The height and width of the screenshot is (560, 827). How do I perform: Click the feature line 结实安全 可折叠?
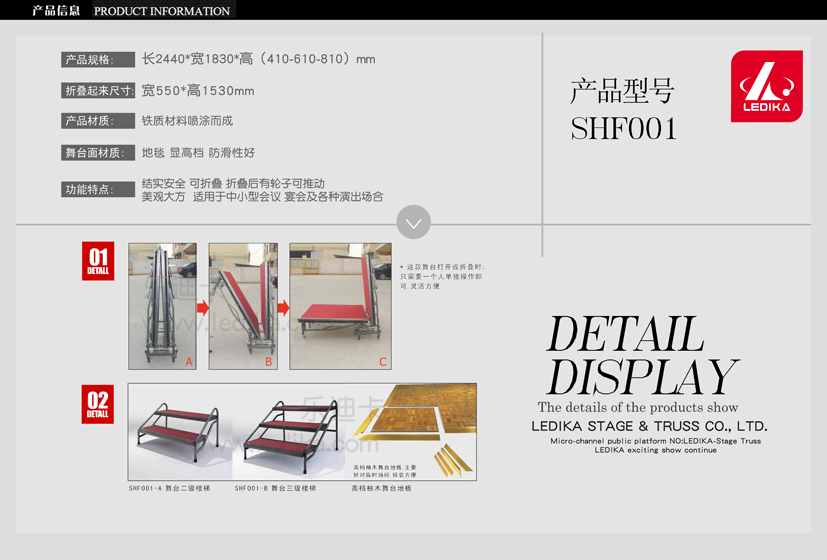point(233,184)
